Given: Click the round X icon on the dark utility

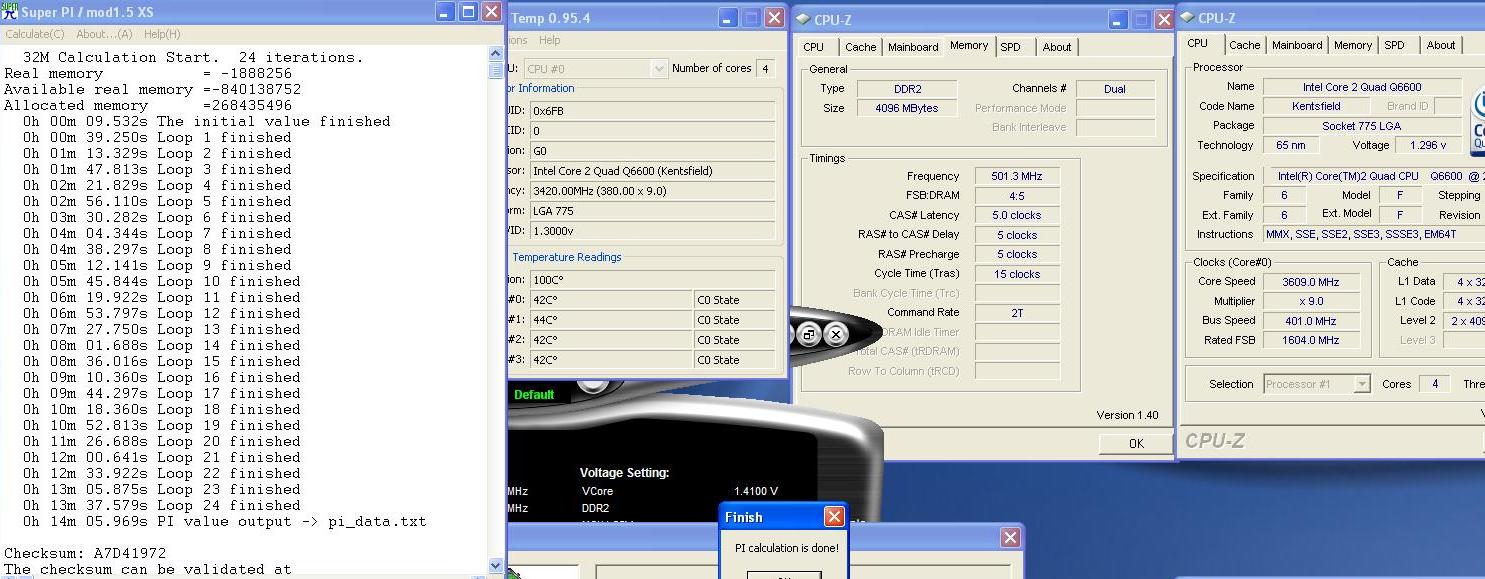Looking at the screenshot, I should point(835,335).
